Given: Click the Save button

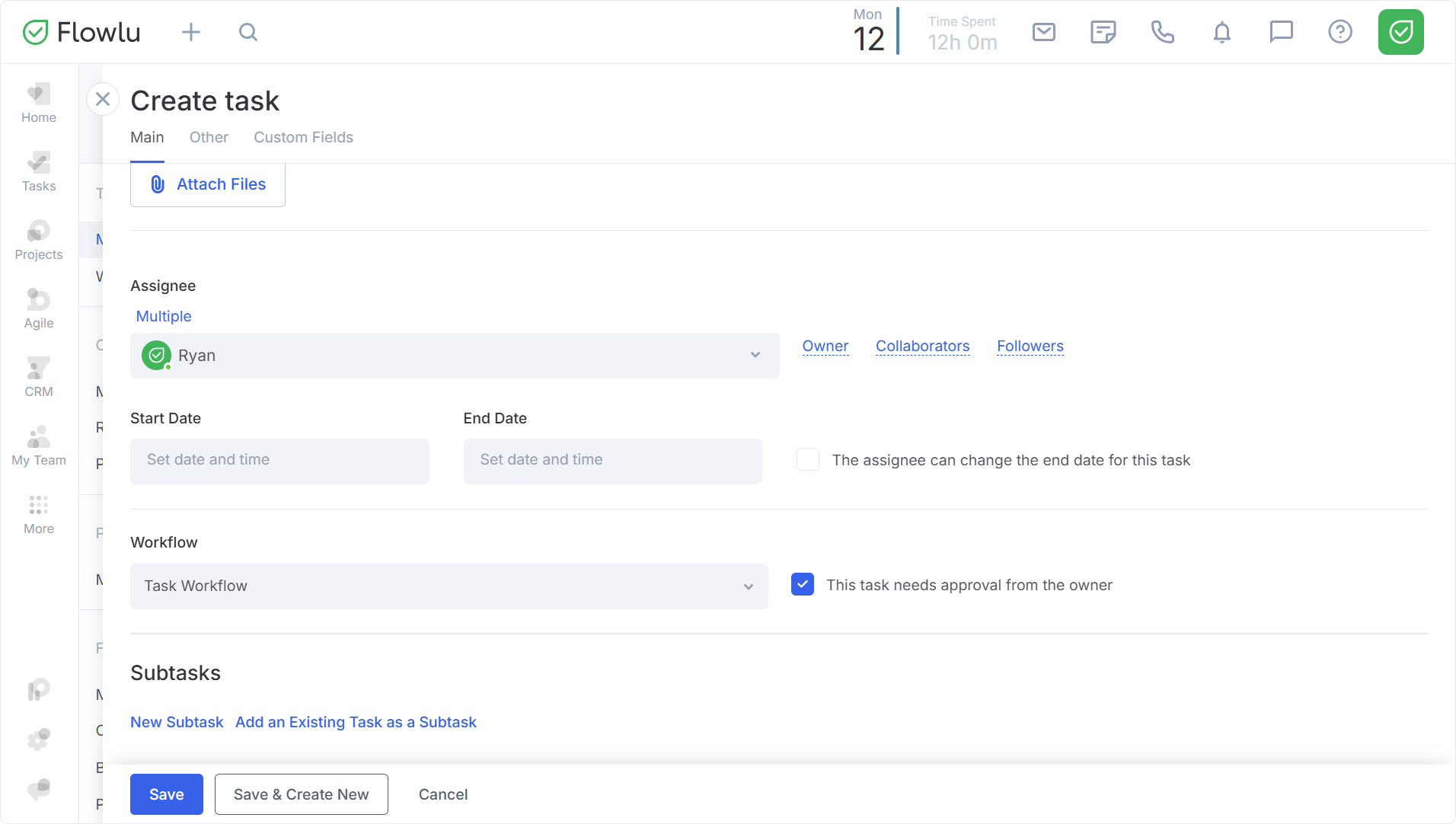Looking at the screenshot, I should (x=166, y=794).
